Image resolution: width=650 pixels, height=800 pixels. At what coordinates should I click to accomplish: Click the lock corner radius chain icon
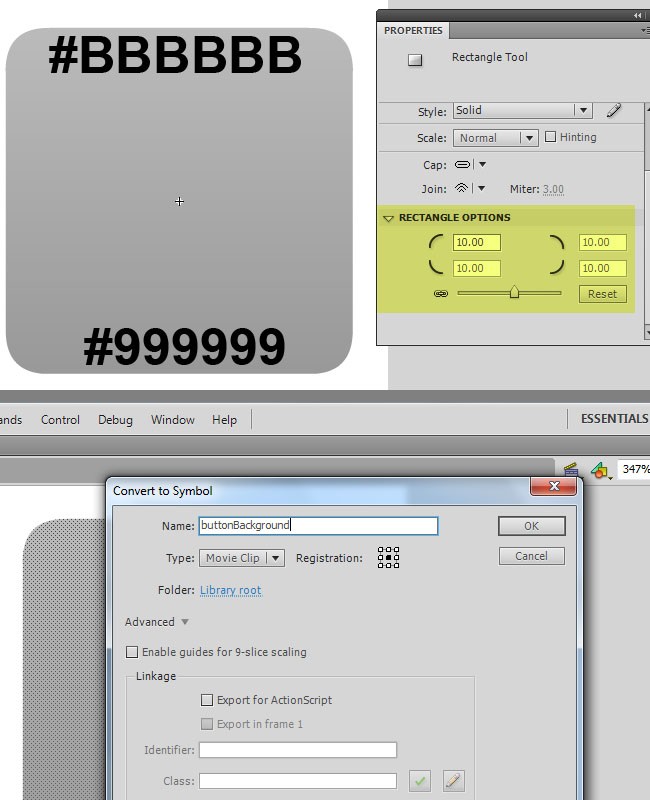point(440,294)
